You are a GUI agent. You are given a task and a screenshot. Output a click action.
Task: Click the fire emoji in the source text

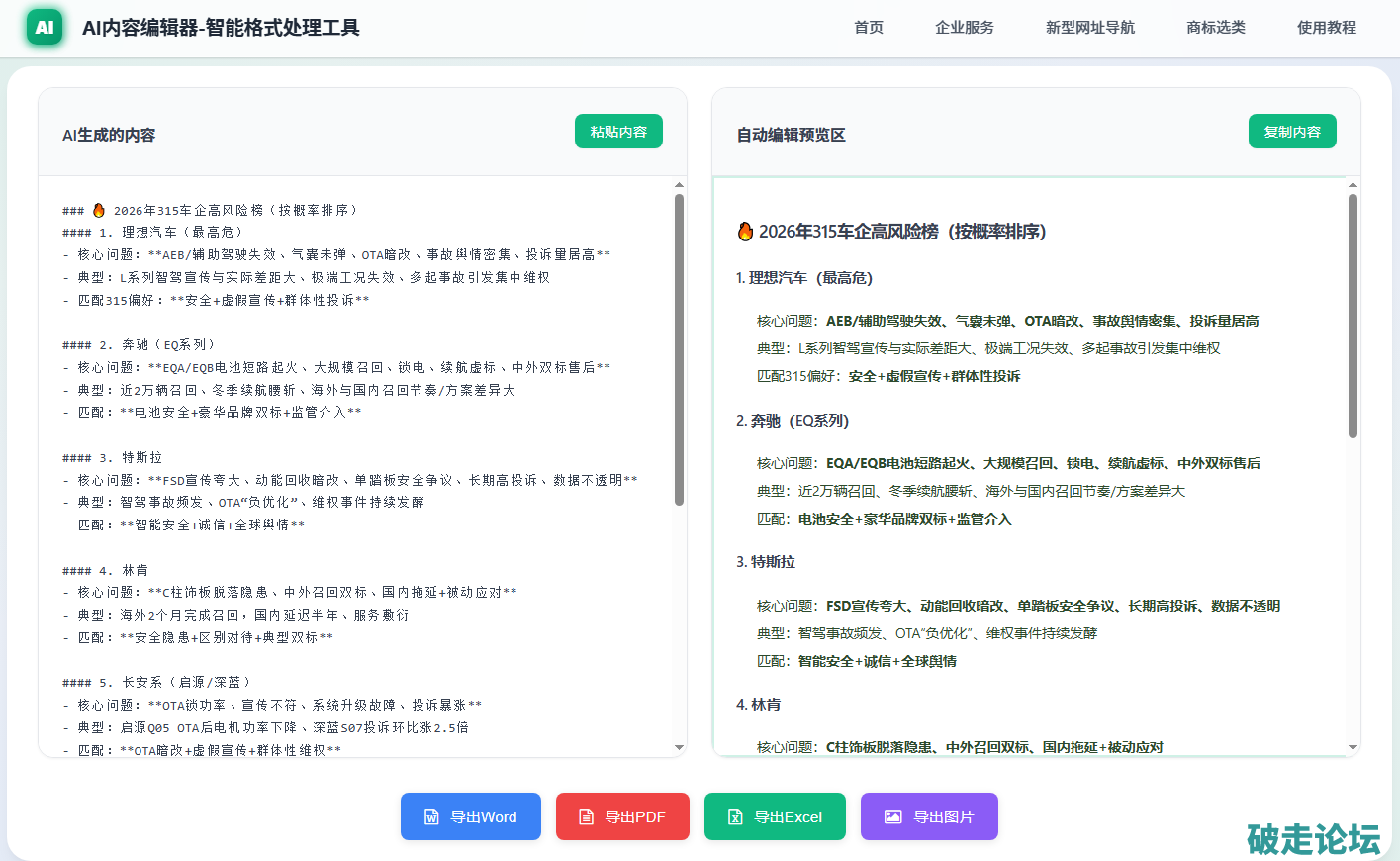99,210
